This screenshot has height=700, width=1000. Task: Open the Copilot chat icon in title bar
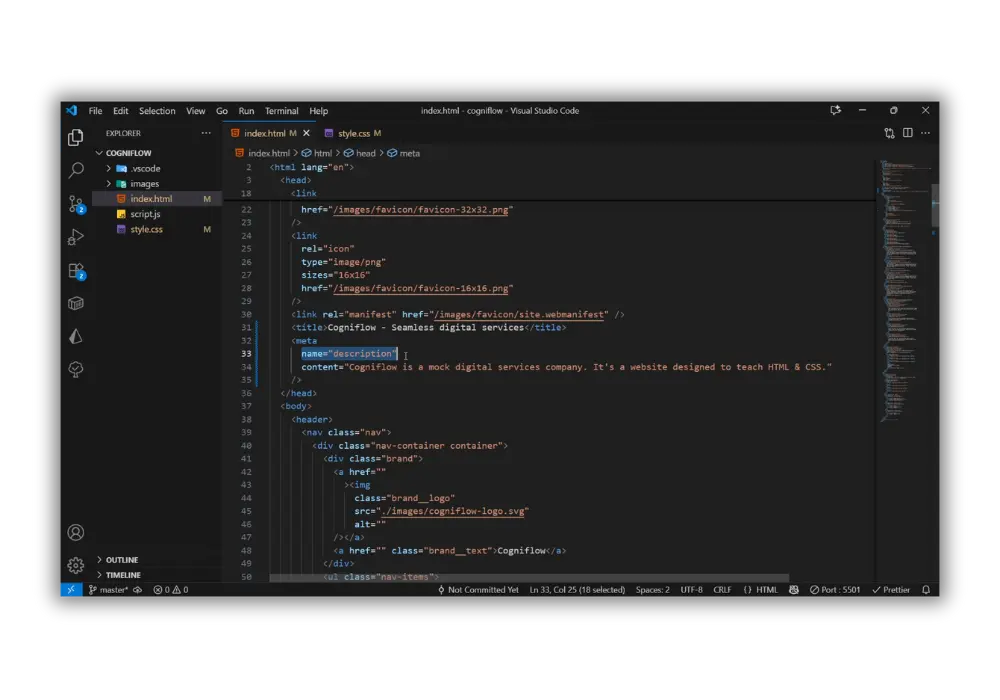[x=836, y=111]
